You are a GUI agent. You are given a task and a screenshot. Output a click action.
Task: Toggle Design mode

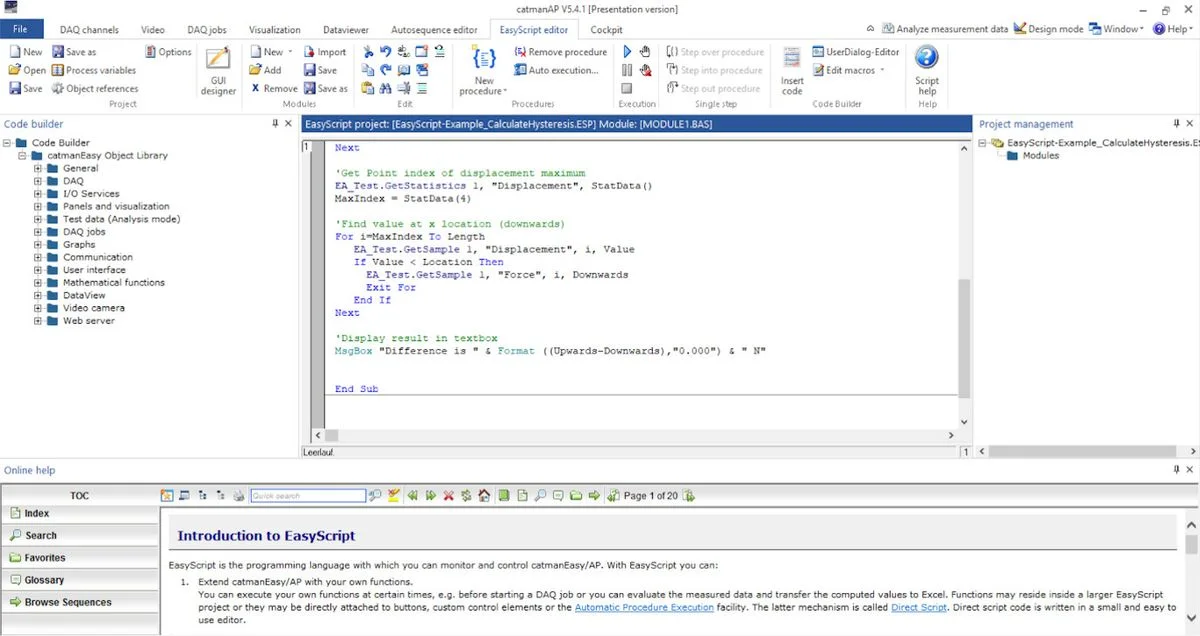tap(1048, 29)
